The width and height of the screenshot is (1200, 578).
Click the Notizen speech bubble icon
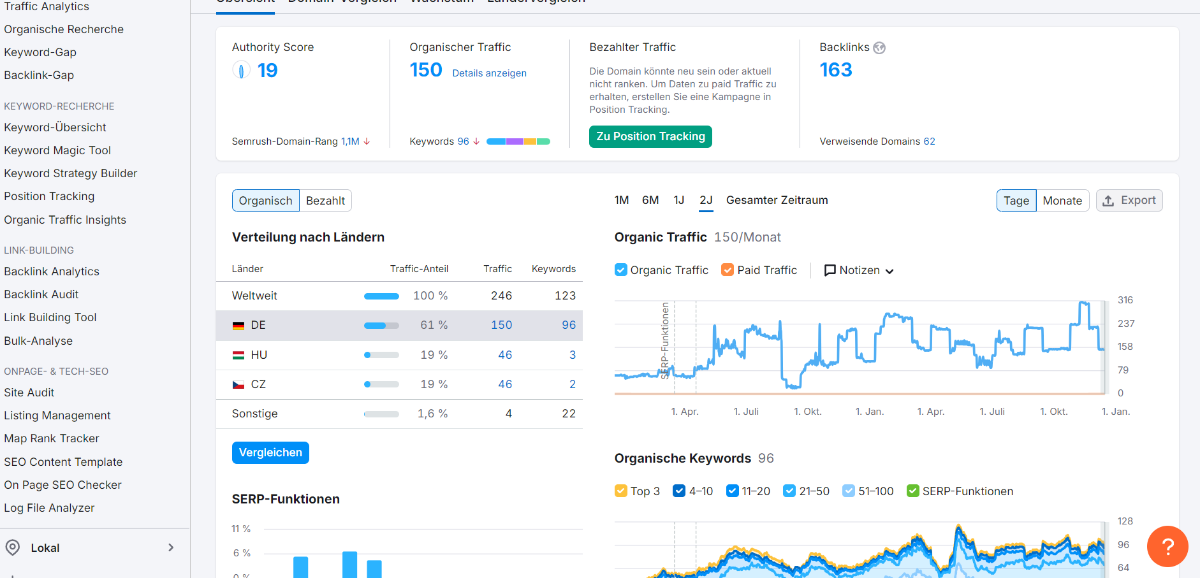[x=830, y=270]
